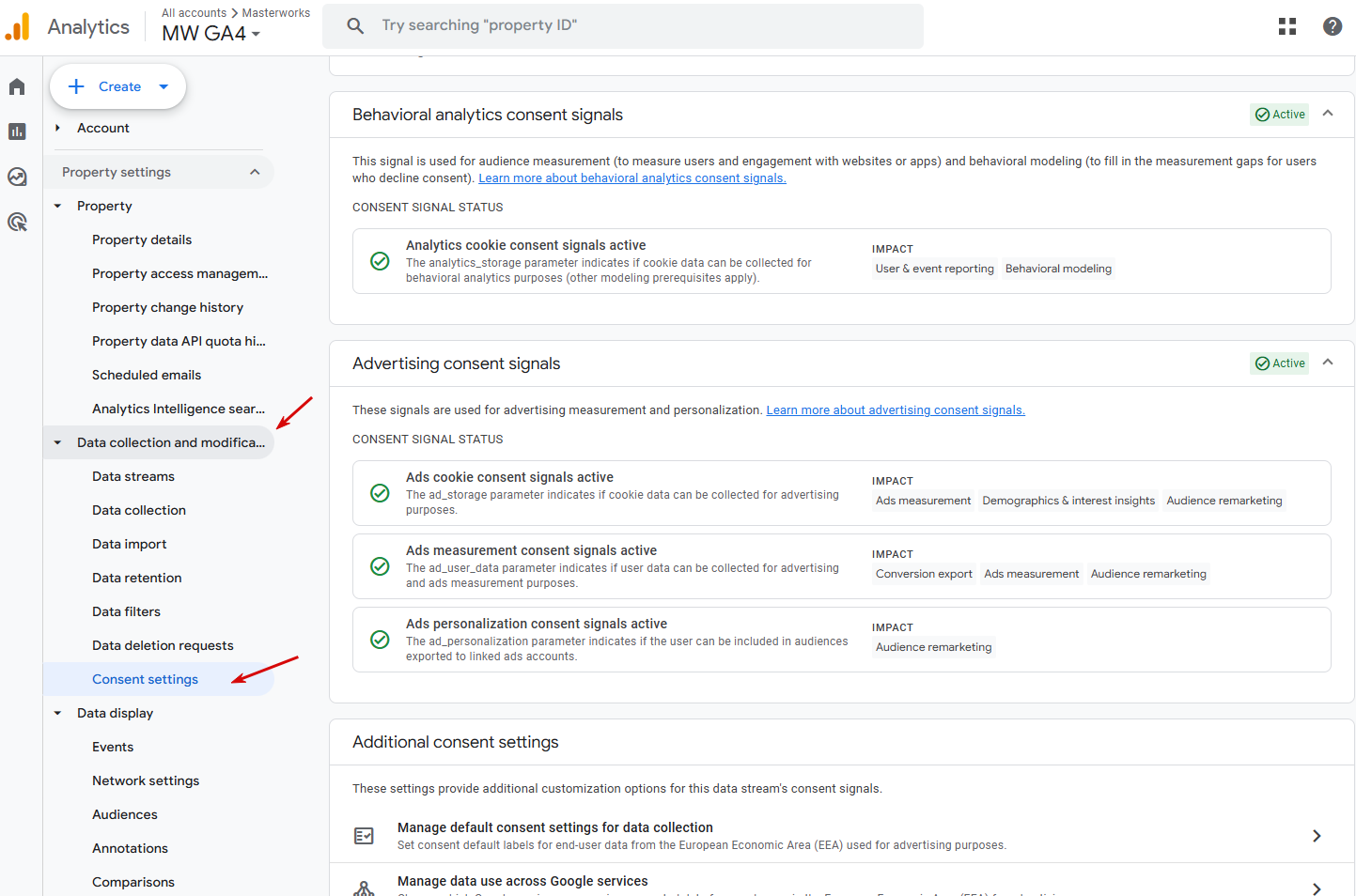Open Audiences in sidebar

click(x=125, y=814)
